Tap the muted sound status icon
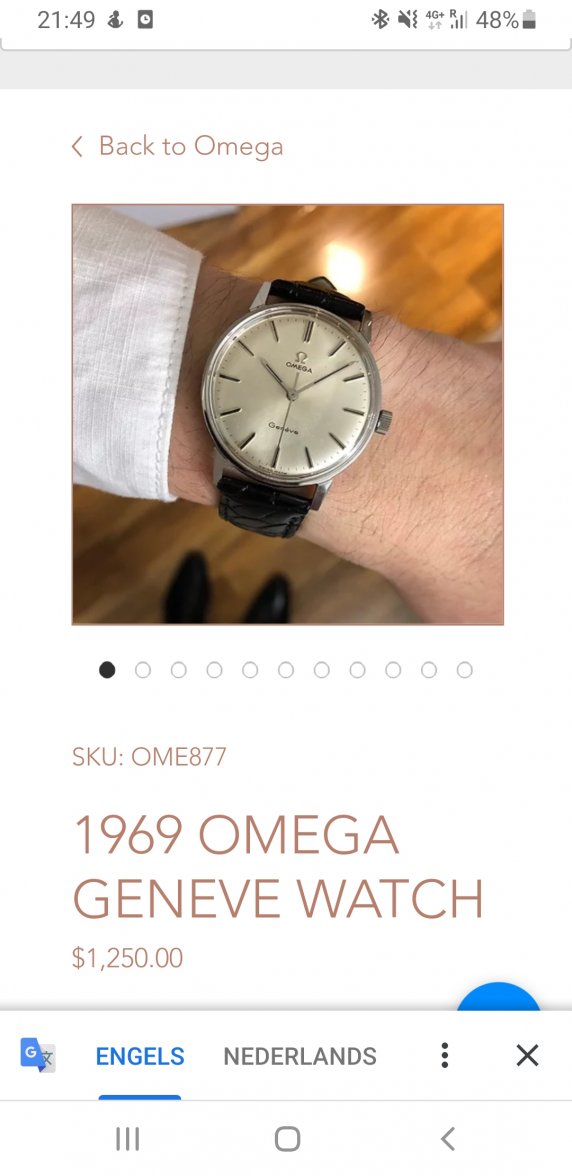This screenshot has width=572, height=1176. tap(407, 20)
